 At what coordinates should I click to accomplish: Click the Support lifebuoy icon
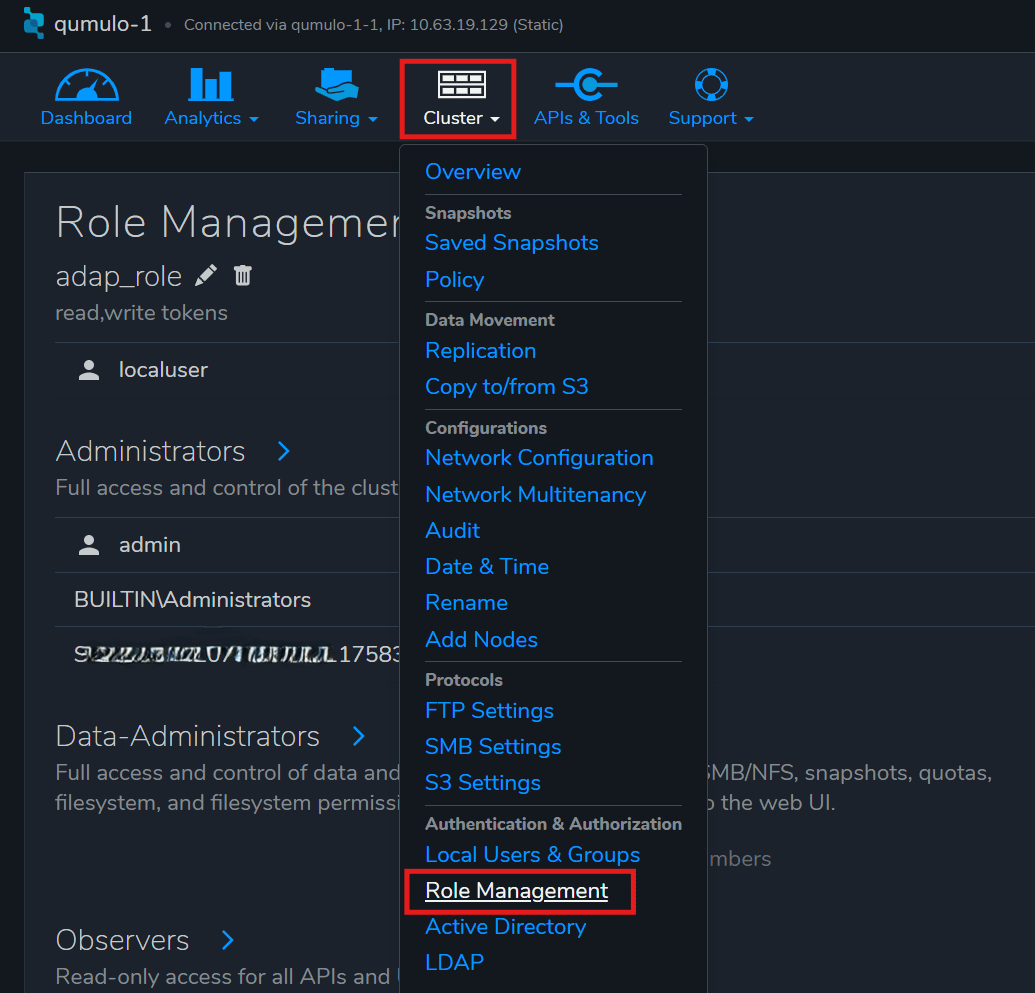coord(711,85)
